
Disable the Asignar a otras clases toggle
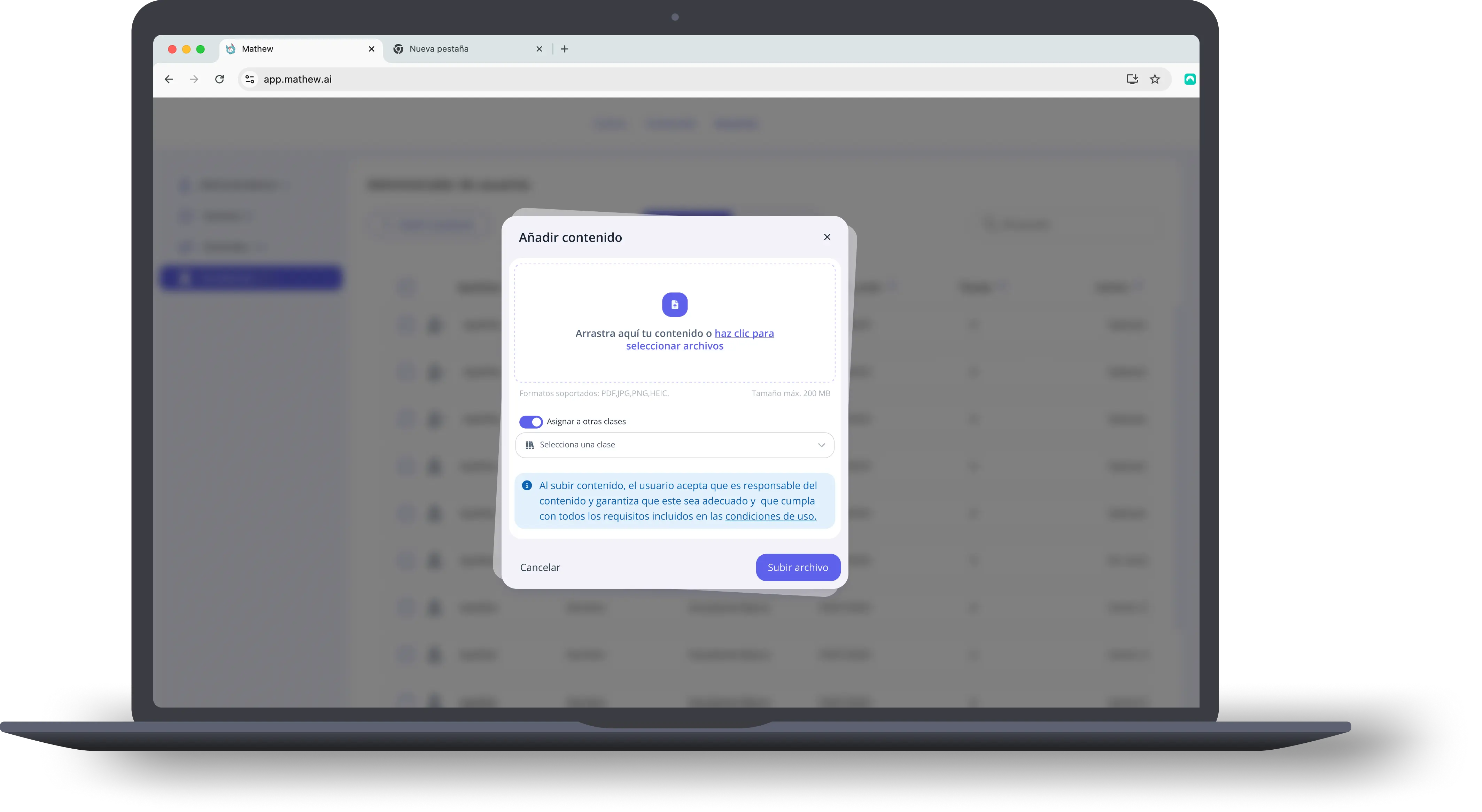531,422
